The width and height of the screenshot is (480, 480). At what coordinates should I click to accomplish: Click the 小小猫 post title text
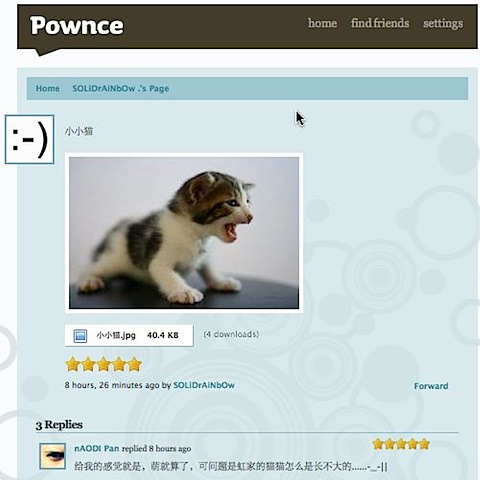pyautogui.click(x=79, y=131)
